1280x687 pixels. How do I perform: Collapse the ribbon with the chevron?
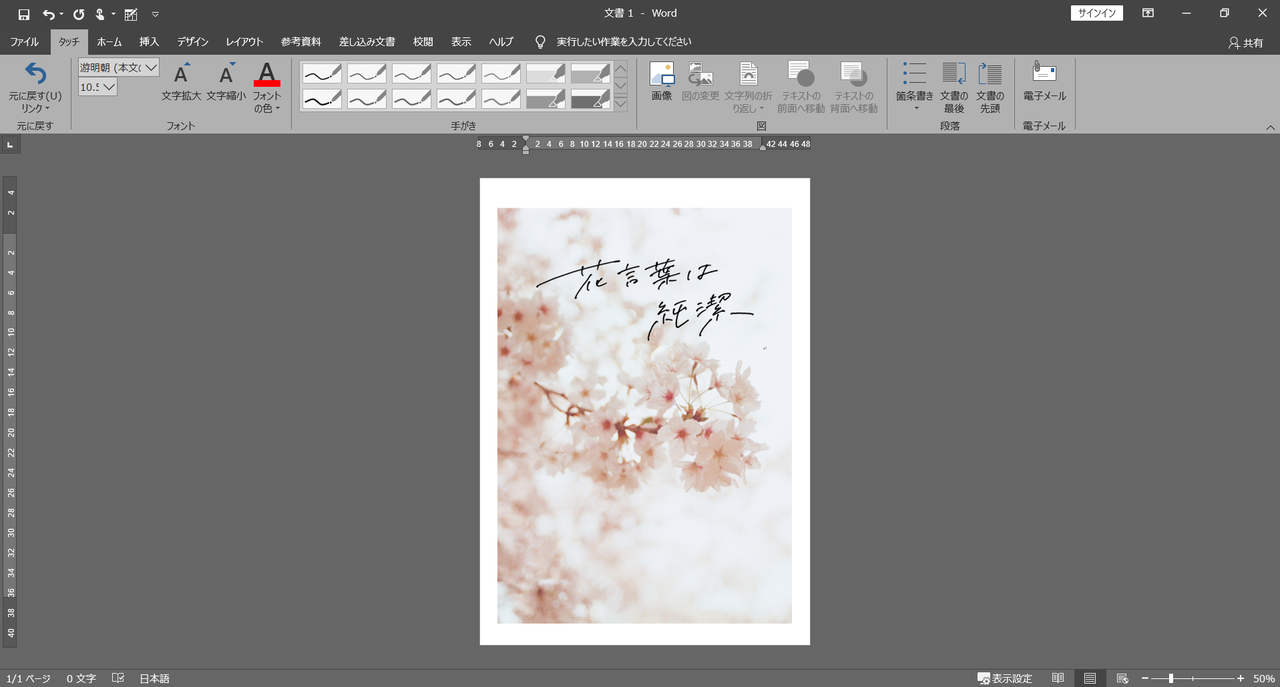point(1270,127)
